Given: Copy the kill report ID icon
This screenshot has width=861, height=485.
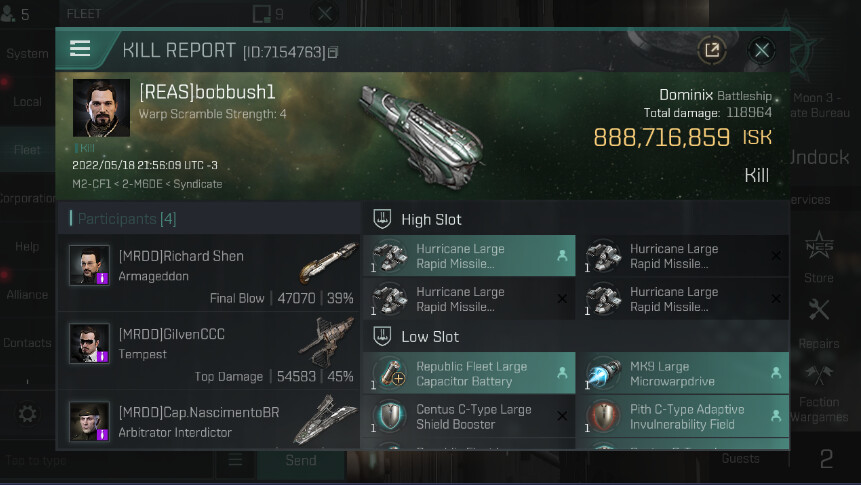Looking at the screenshot, I should coord(333,52).
